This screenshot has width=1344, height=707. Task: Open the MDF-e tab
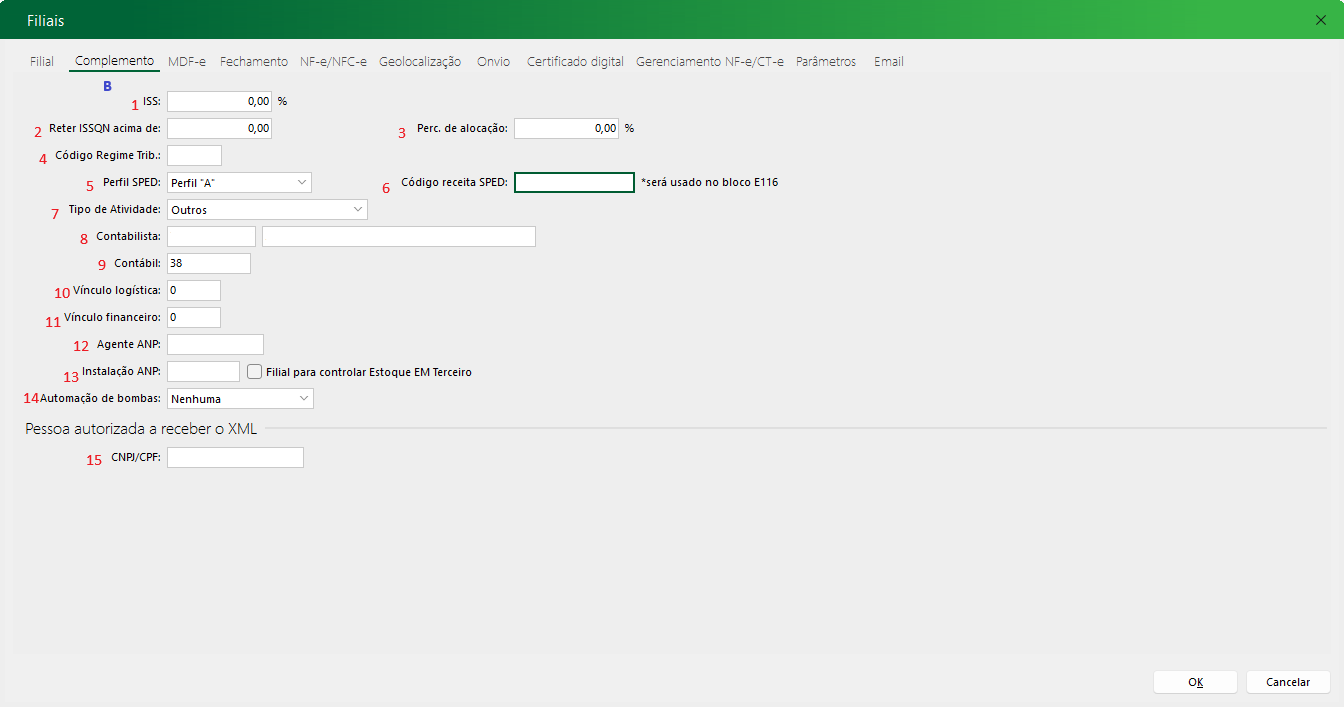coord(187,62)
